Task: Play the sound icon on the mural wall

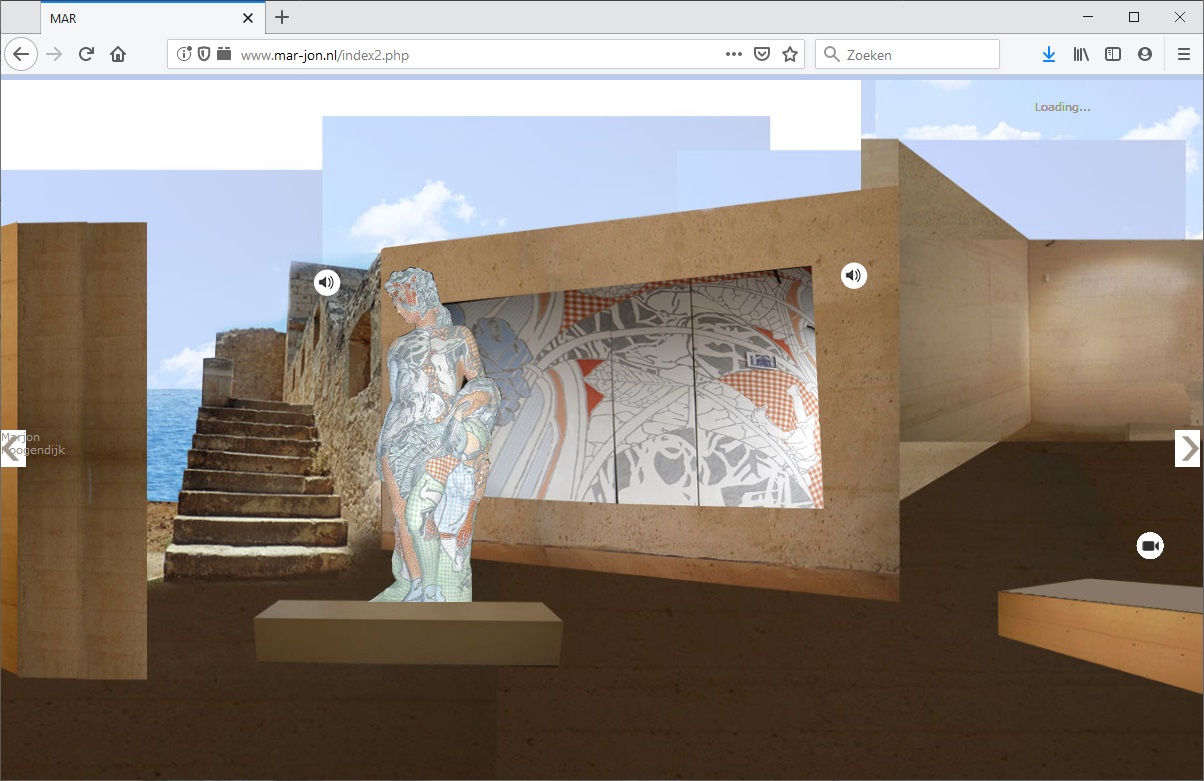Action: [853, 275]
